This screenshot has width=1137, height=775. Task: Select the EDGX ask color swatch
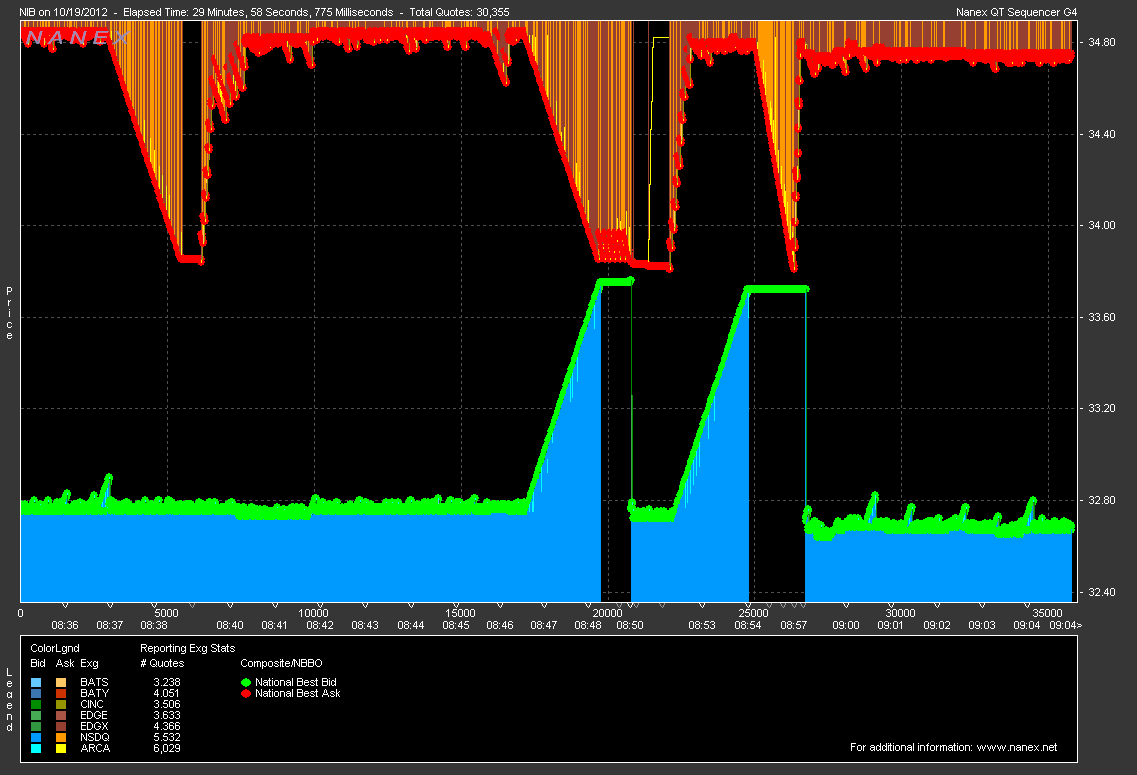pos(61,726)
